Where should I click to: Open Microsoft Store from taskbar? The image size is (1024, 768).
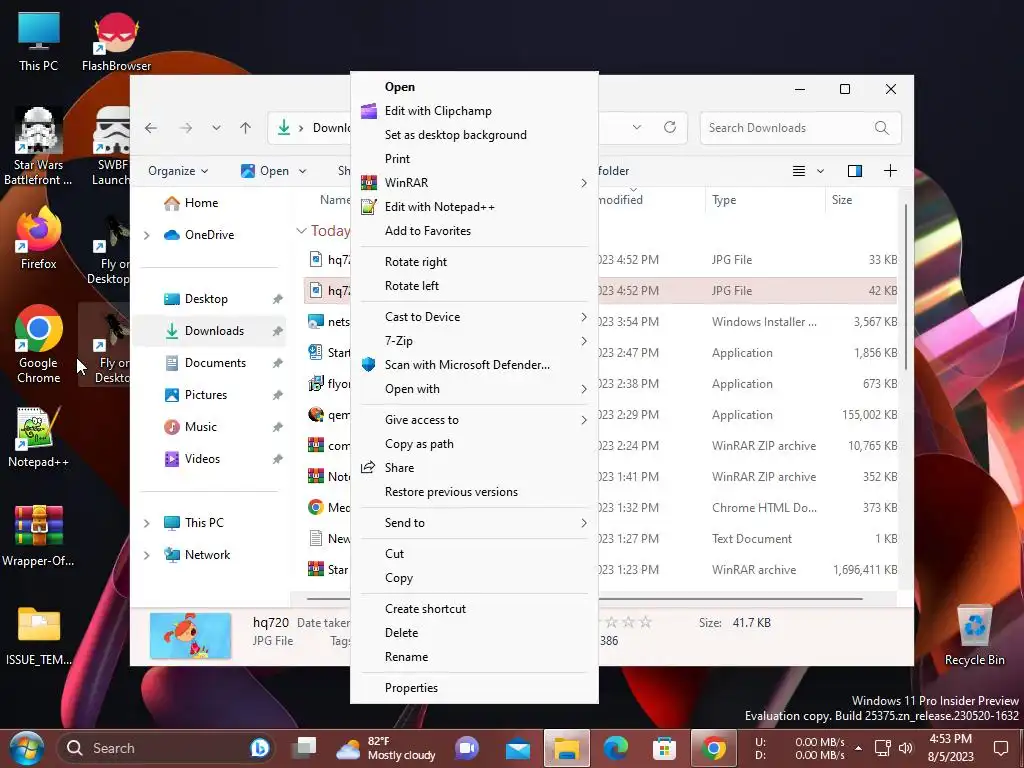tap(664, 748)
